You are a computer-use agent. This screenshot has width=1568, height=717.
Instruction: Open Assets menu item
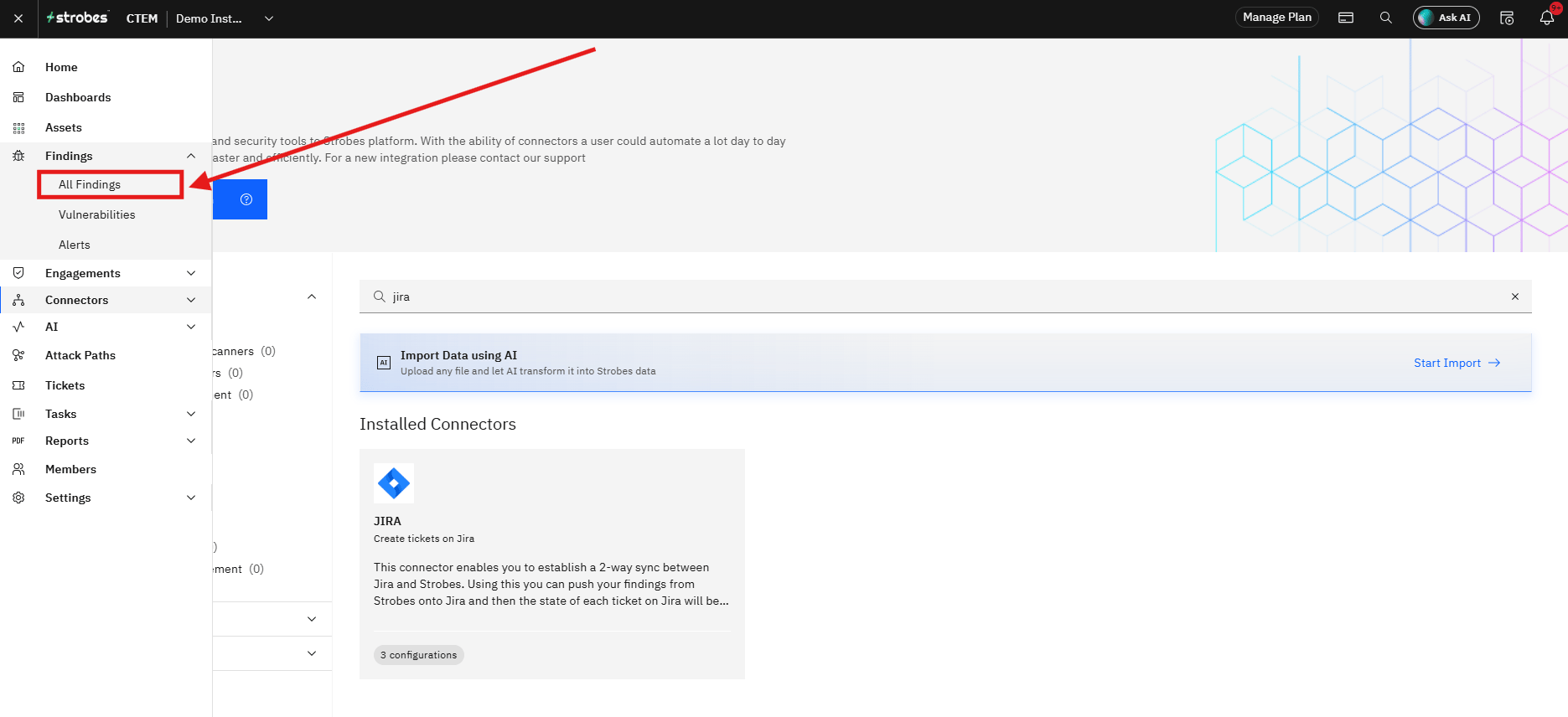pyautogui.click(x=64, y=127)
